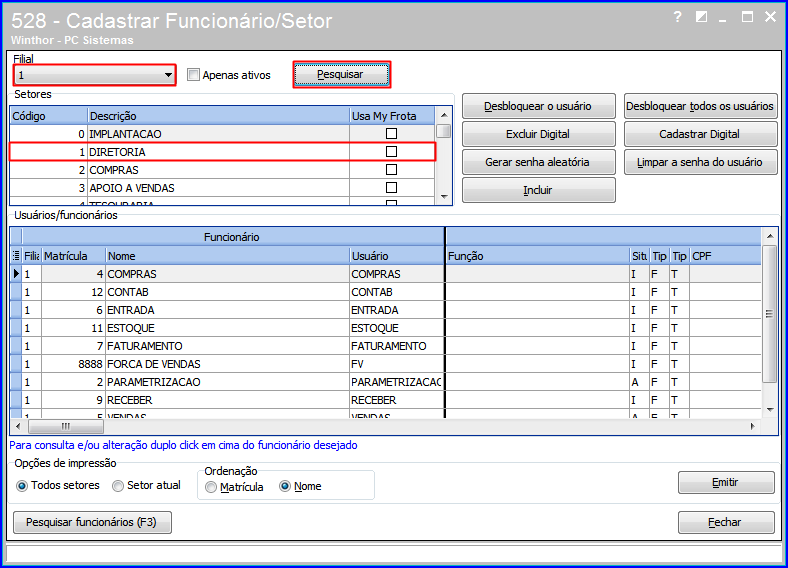
Task: Click Gerar senha aleatória button
Action: (538, 162)
